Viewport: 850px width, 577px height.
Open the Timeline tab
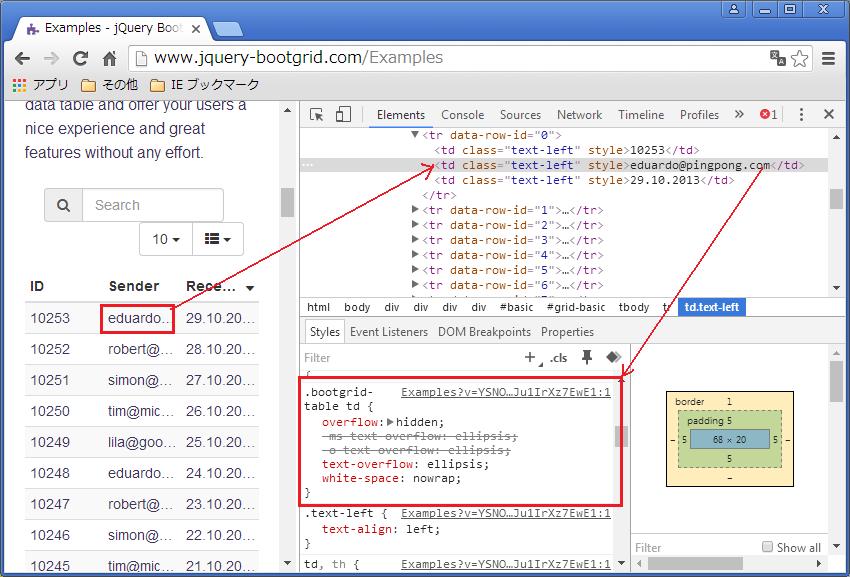click(641, 114)
